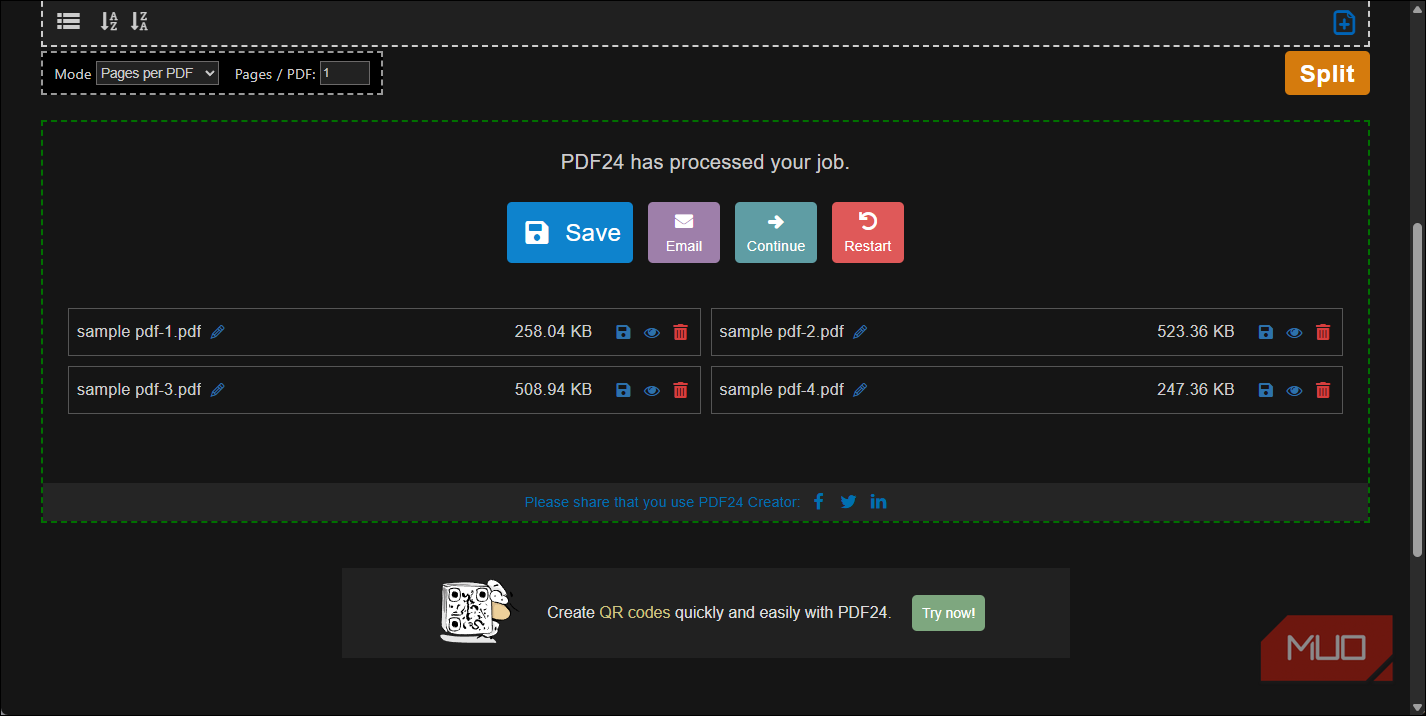Image resolution: width=1426 pixels, height=716 pixels.
Task: Delete sample pdf-2.pdf with trash icon
Action: 1323,332
